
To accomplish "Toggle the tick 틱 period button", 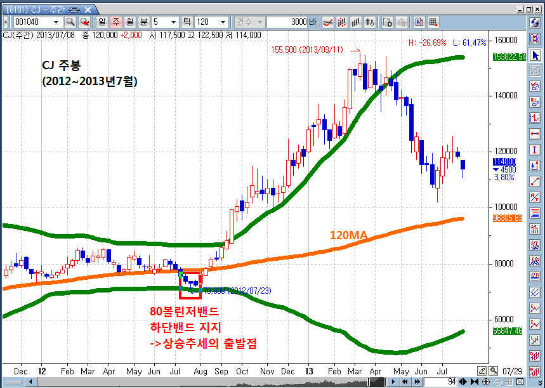I will [187, 22].
